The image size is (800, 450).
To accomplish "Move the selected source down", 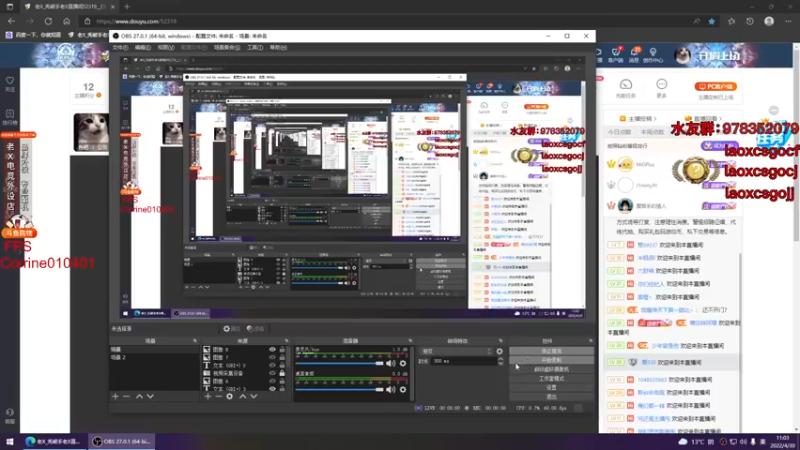I will tap(254, 396).
